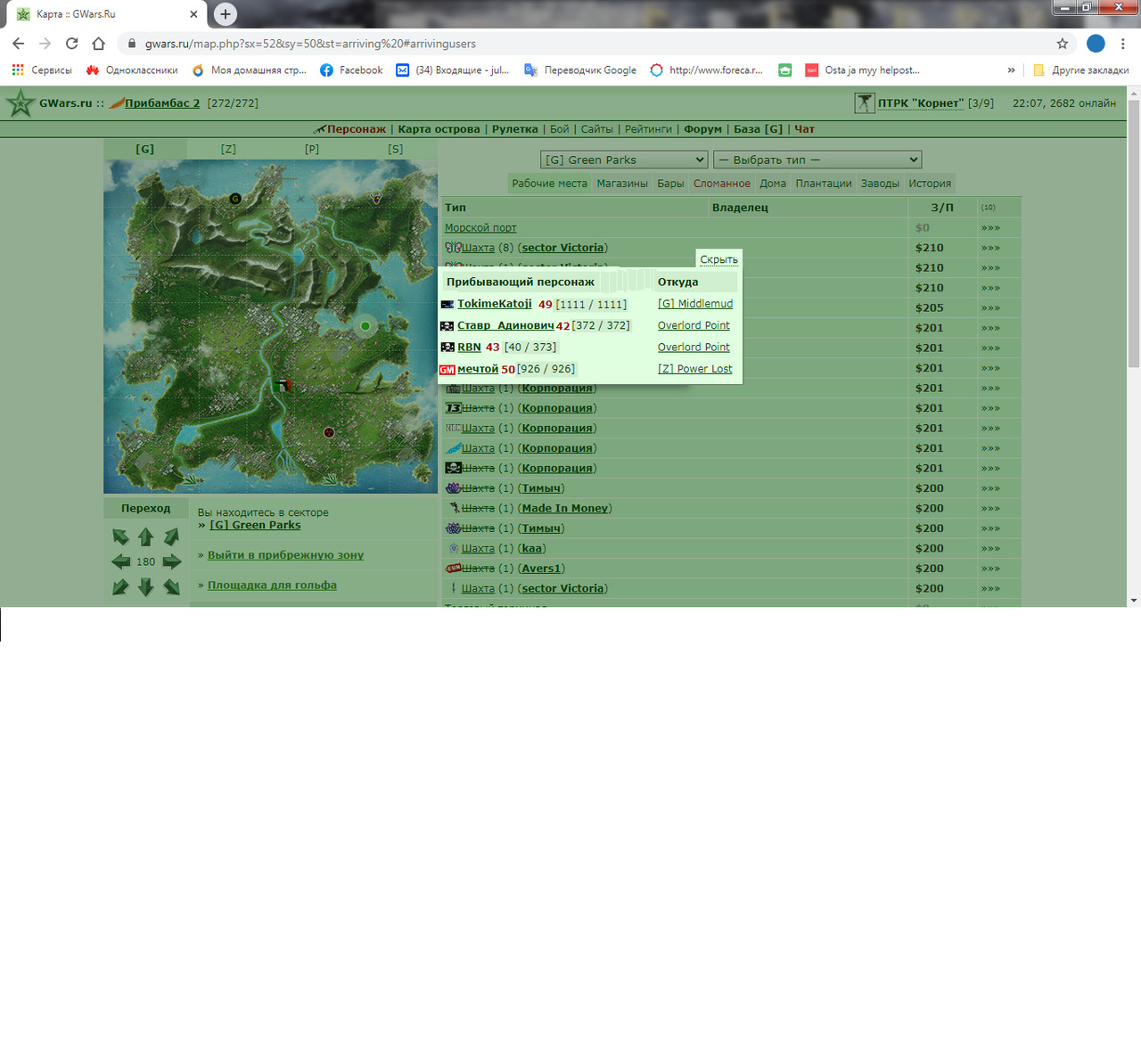Move south-east using the diagonal arrow
Viewport: 1141px width, 1064px height.
coord(172,586)
